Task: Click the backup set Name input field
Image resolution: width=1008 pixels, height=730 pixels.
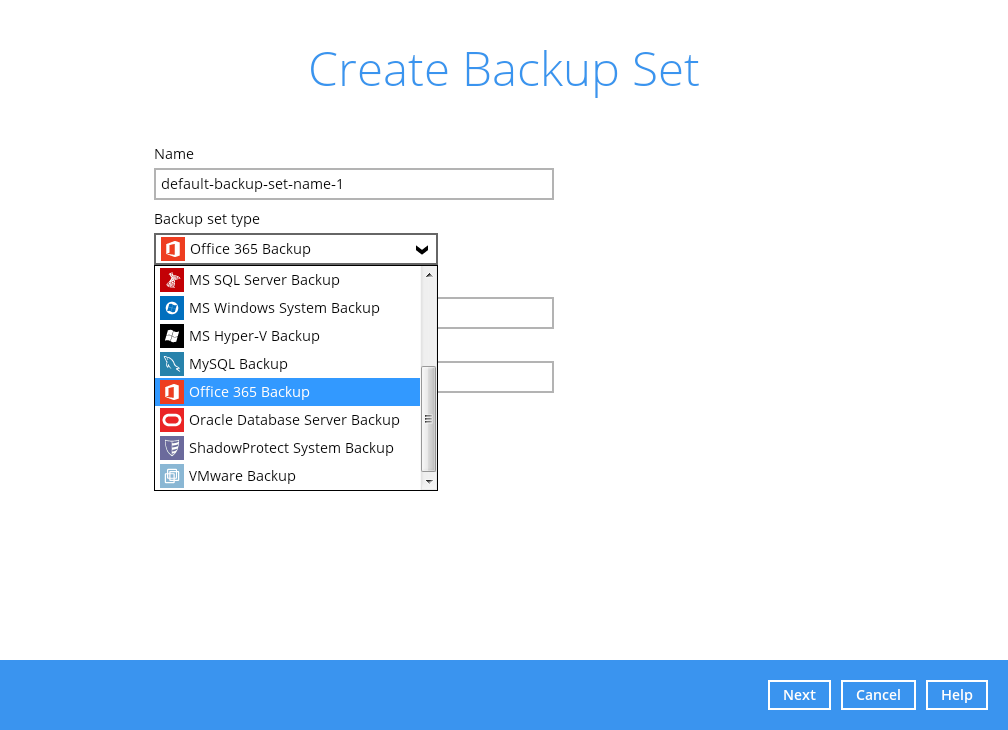Action: click(354, 184)
